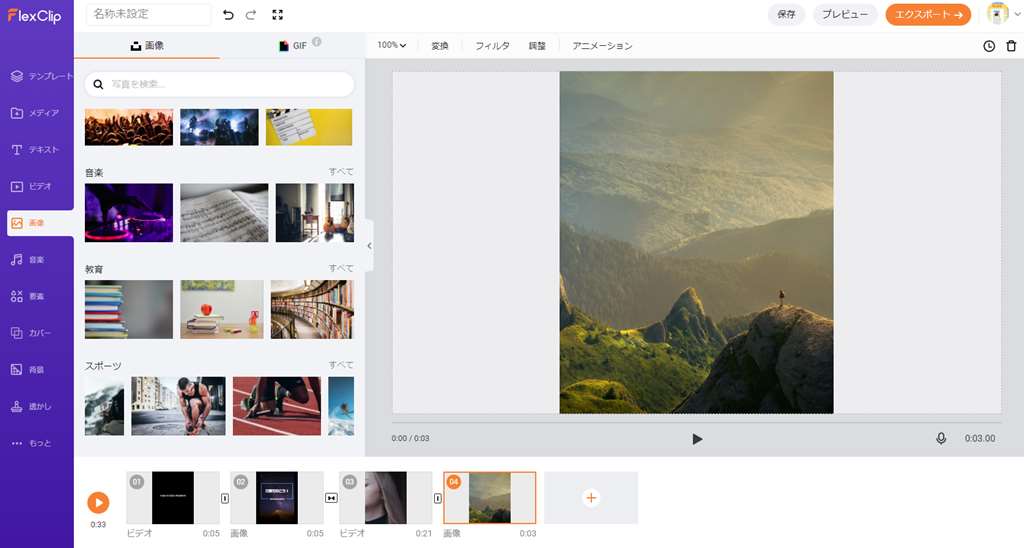Click transition icon between clips 02 and 03

pyautogui.click(x=331, y=498)
